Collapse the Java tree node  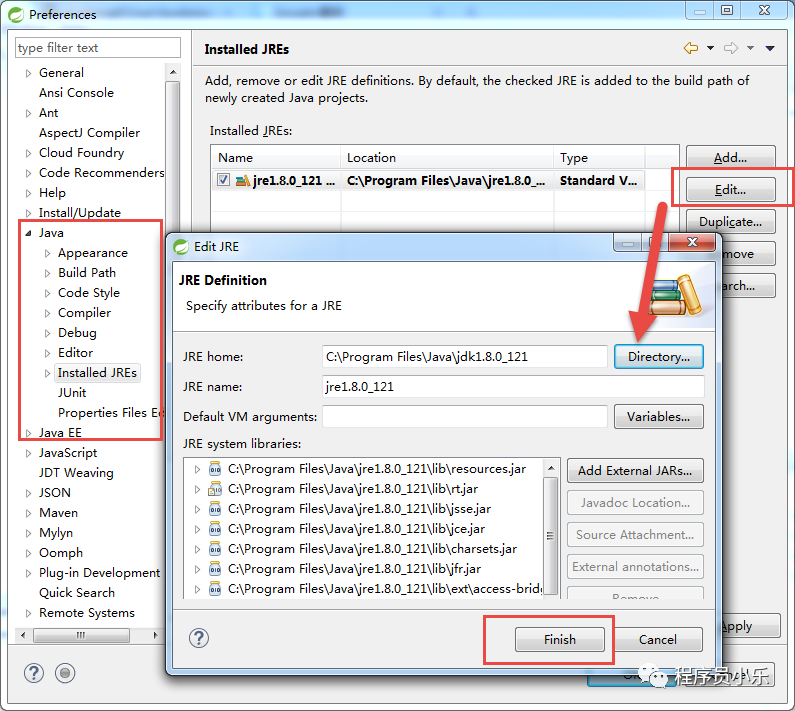28,233
